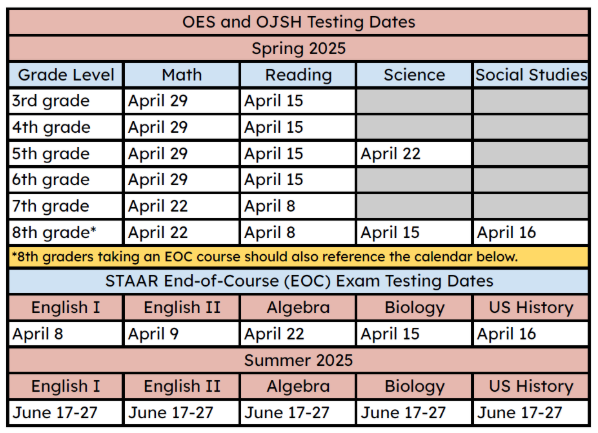Select the gray 3rd grade Science cell

pos(414,101)
